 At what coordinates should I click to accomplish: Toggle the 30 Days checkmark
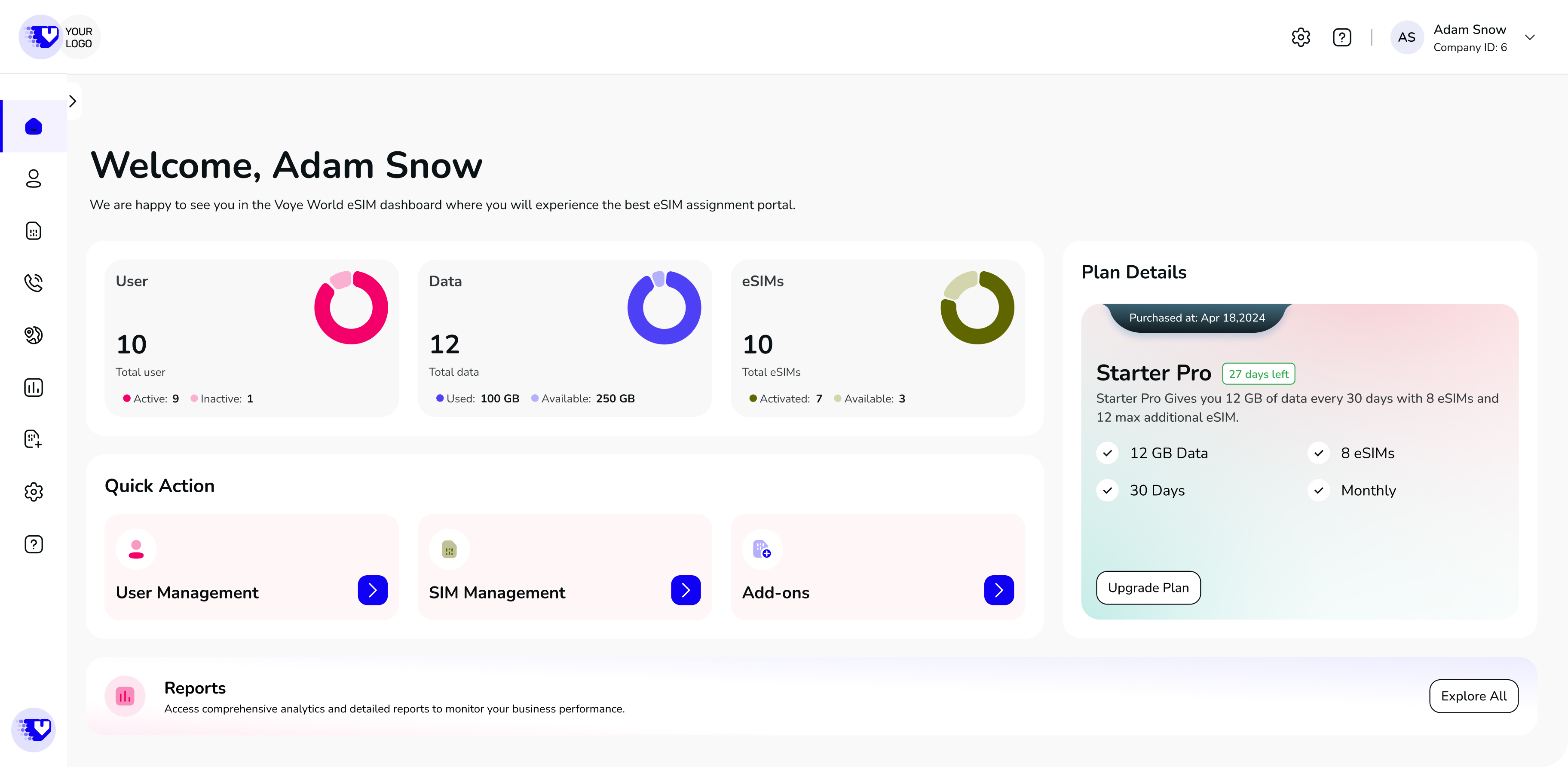(x=1107, y=490)
